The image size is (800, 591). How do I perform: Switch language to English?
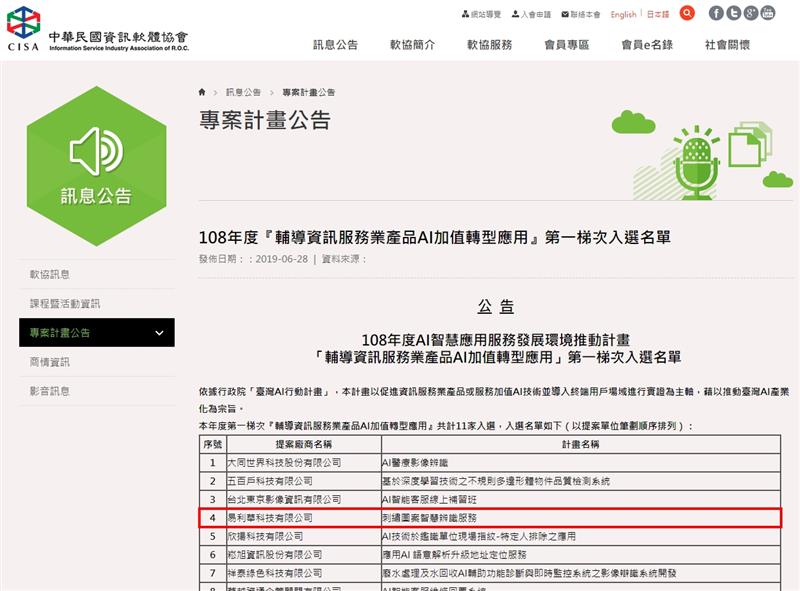pyautogui.click(x=623, y=14)
